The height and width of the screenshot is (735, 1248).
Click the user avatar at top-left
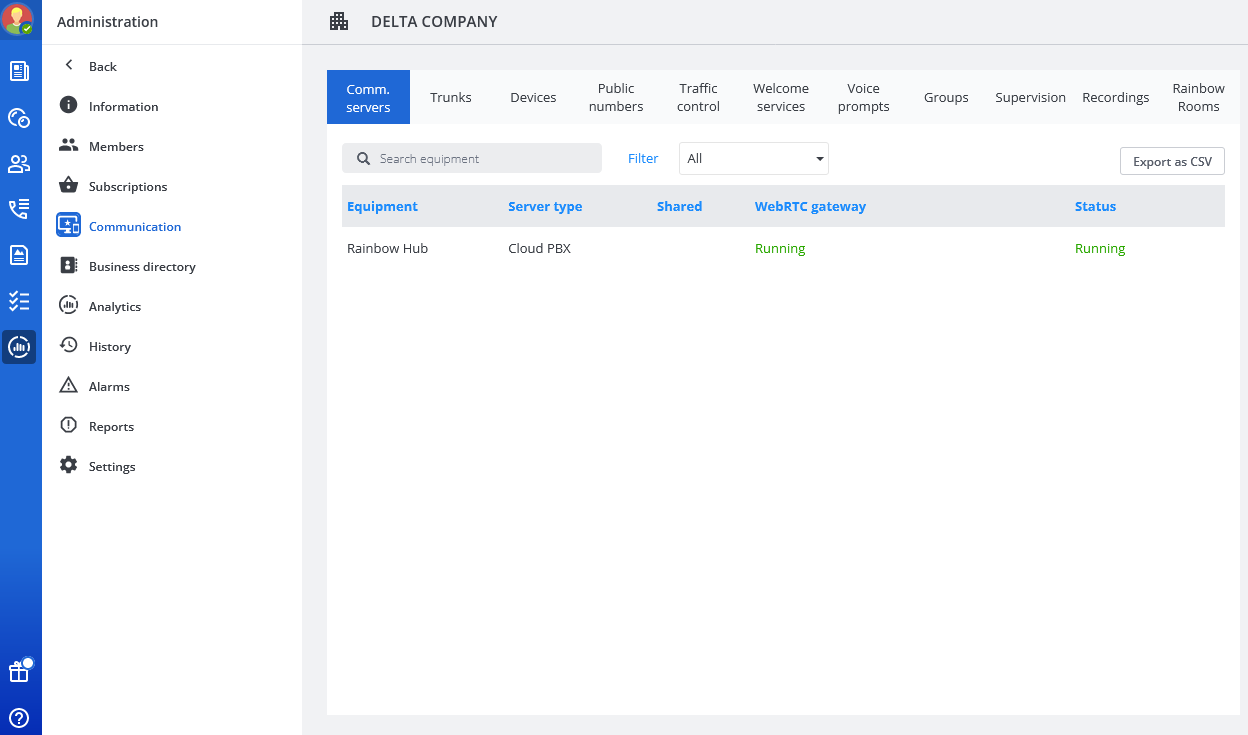pyautogui.click(x=18, y=19)
